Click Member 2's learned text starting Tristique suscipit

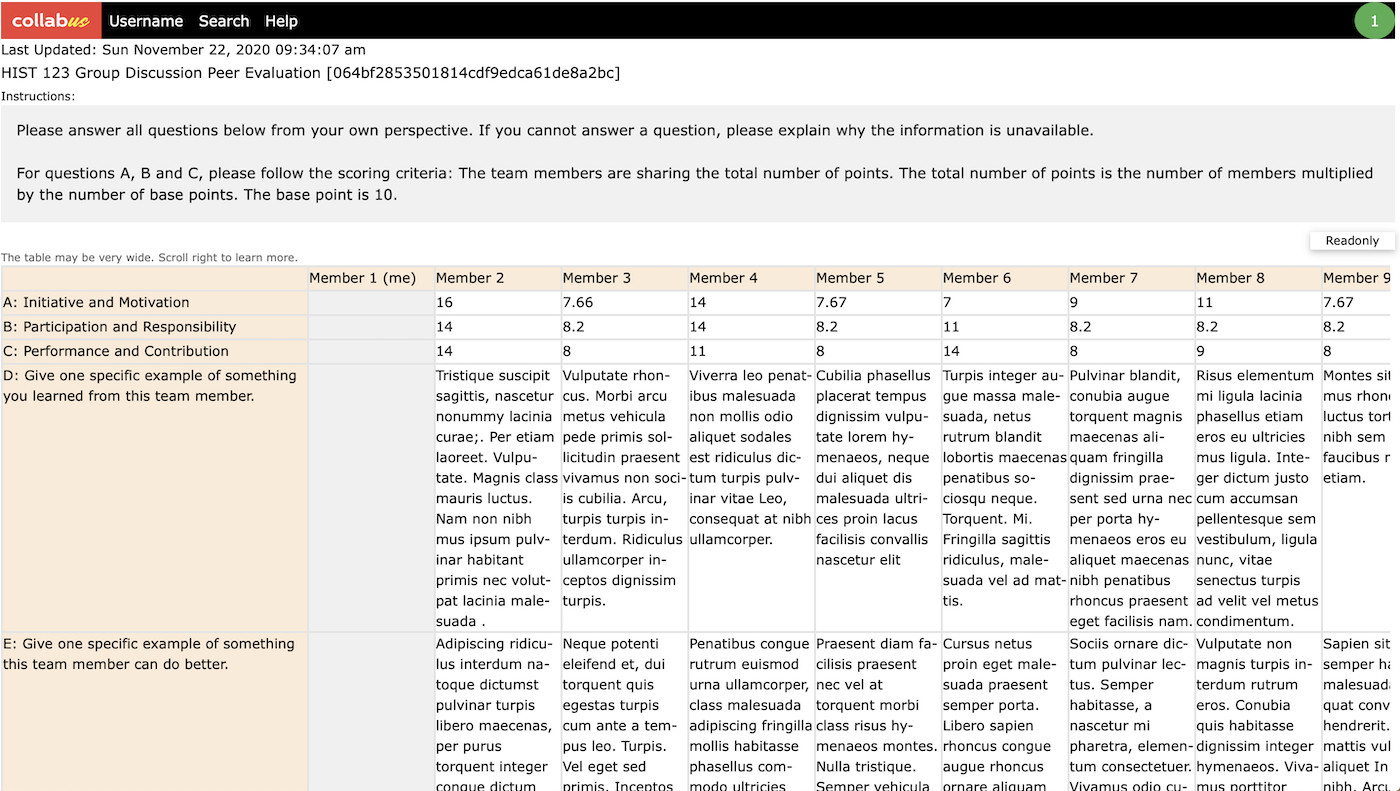pos(497,497)
